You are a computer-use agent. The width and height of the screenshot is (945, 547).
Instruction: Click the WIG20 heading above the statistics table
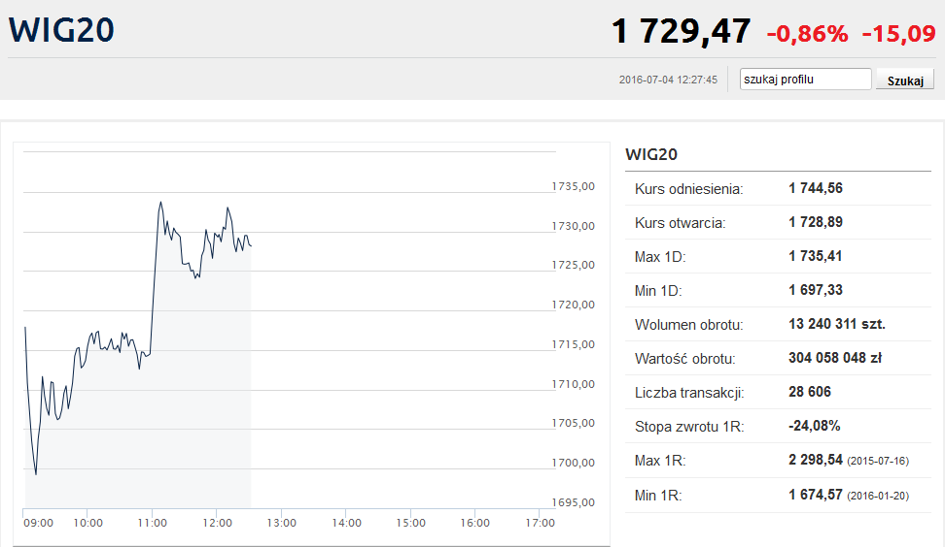point(651,154)
